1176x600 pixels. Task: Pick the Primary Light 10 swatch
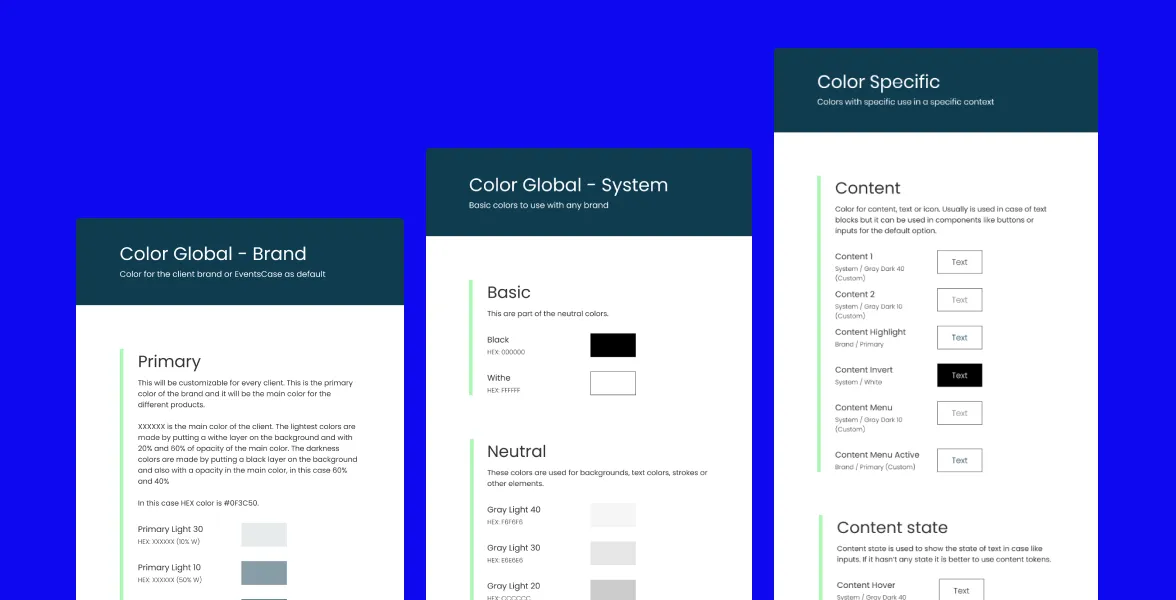pyautogui.click(x=264, y=573)
